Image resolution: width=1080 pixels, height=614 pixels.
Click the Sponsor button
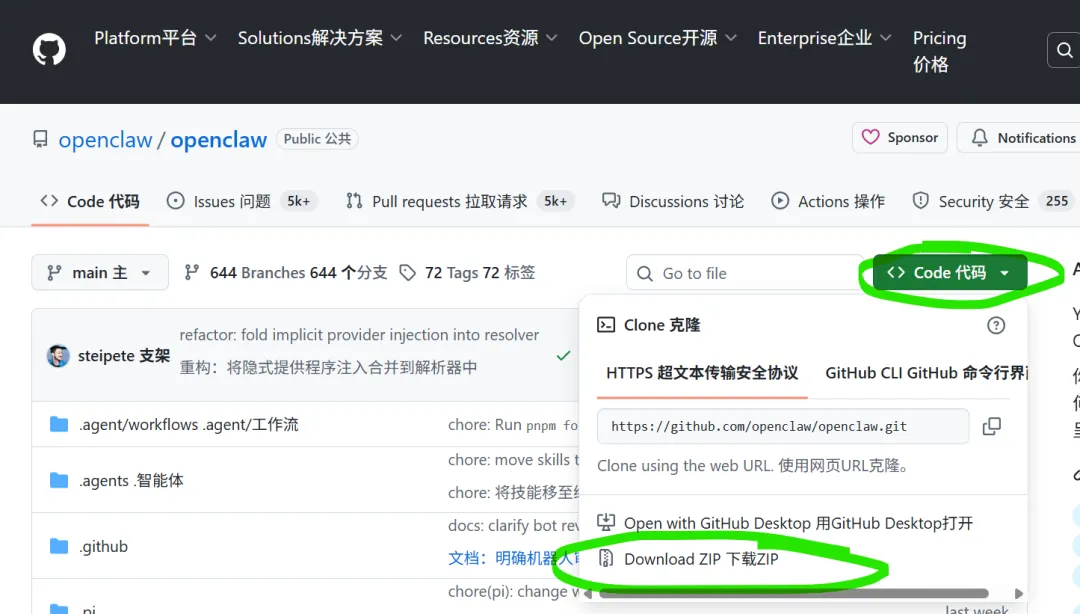[900, 137]
